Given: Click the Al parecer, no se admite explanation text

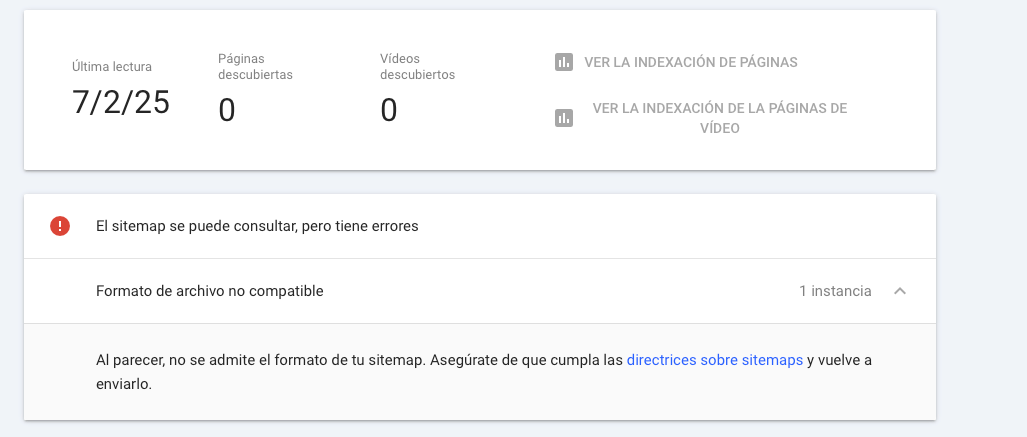Looking at the screenshot, I should pyautogui.click(x=483, y=371).
